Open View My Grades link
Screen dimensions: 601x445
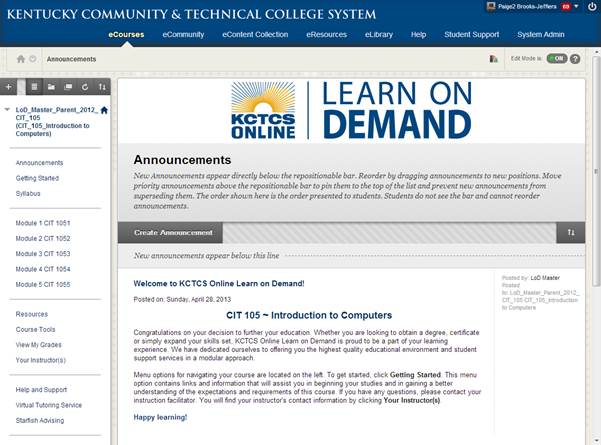[38, 345]
